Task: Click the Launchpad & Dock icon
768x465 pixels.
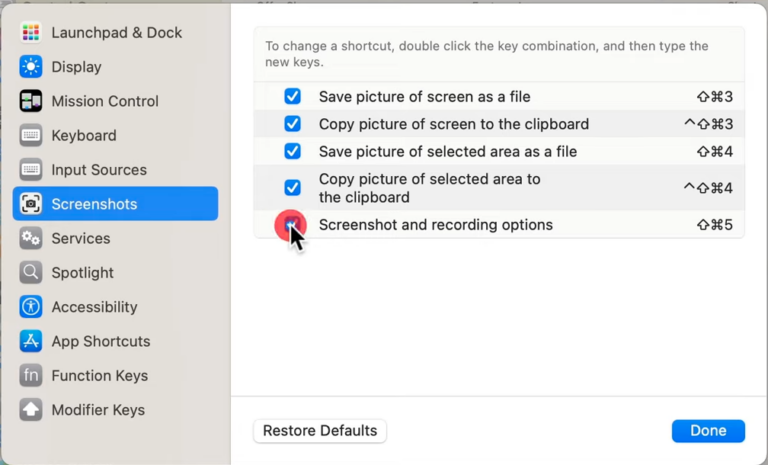Action: tap(30, 32)
